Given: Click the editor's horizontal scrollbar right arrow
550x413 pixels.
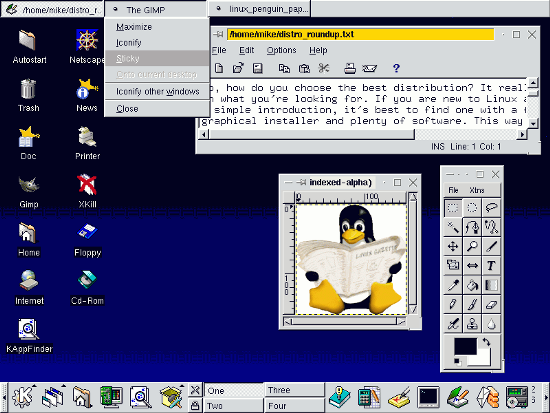Looking at the screenshot, I should [x=523, y=134].
